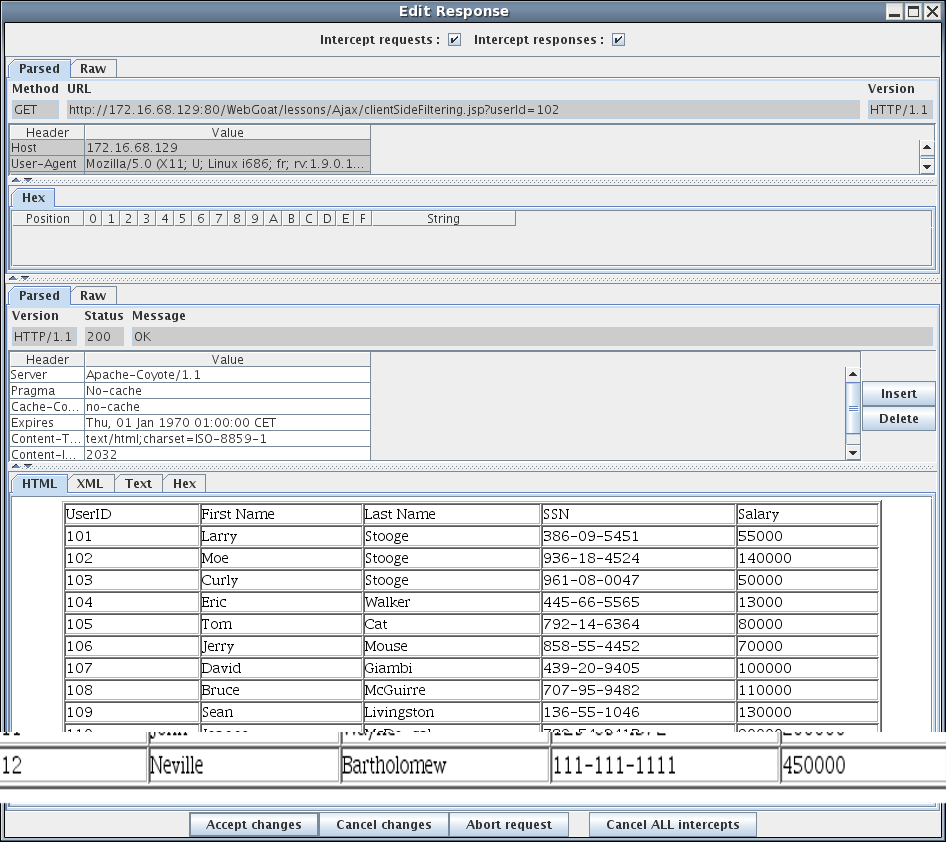Click up arrow of response headers scrollbar
Screen dimensions: 946x842
(x=852, y=375)
